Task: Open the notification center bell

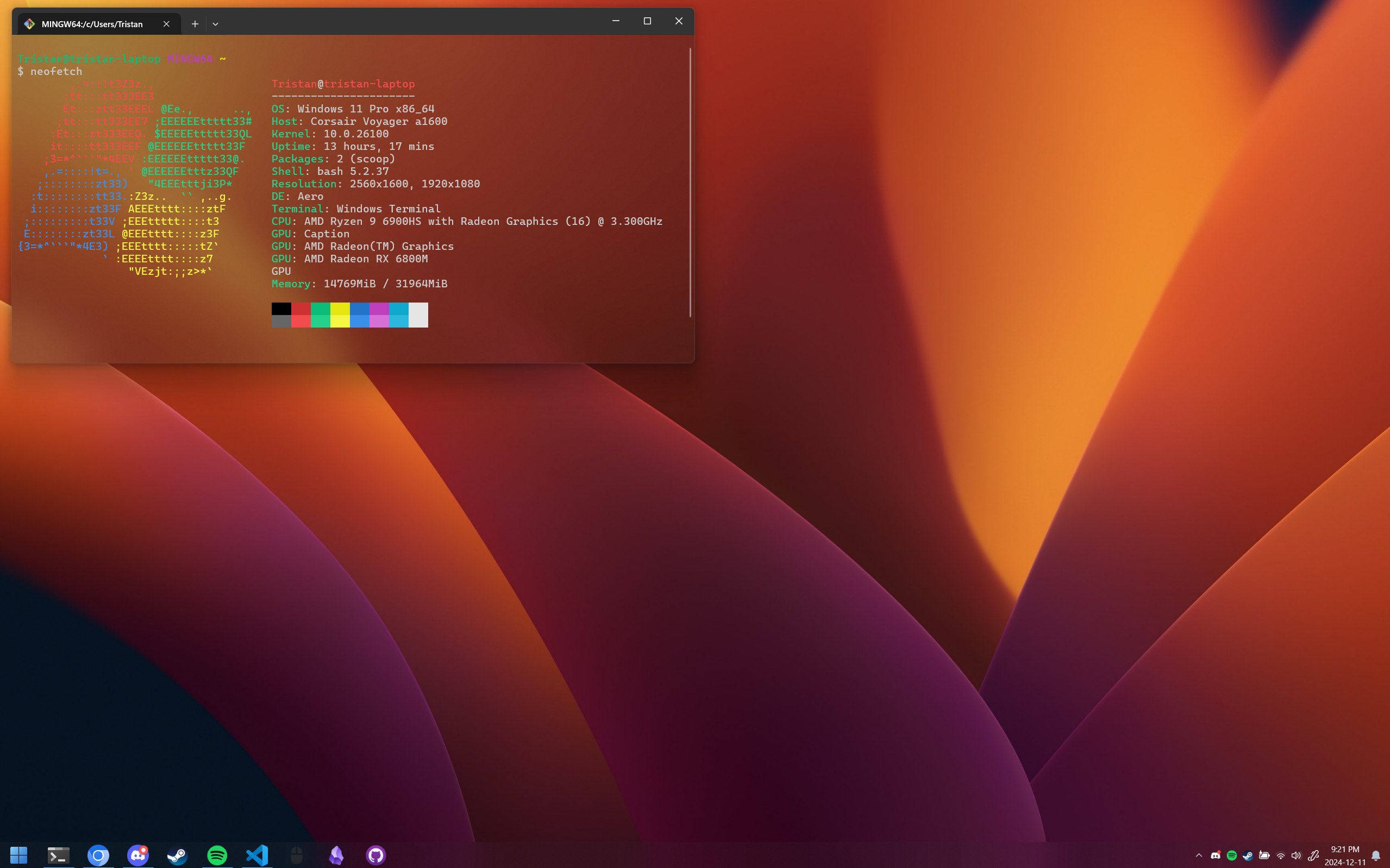Action: coord(1376,856)
